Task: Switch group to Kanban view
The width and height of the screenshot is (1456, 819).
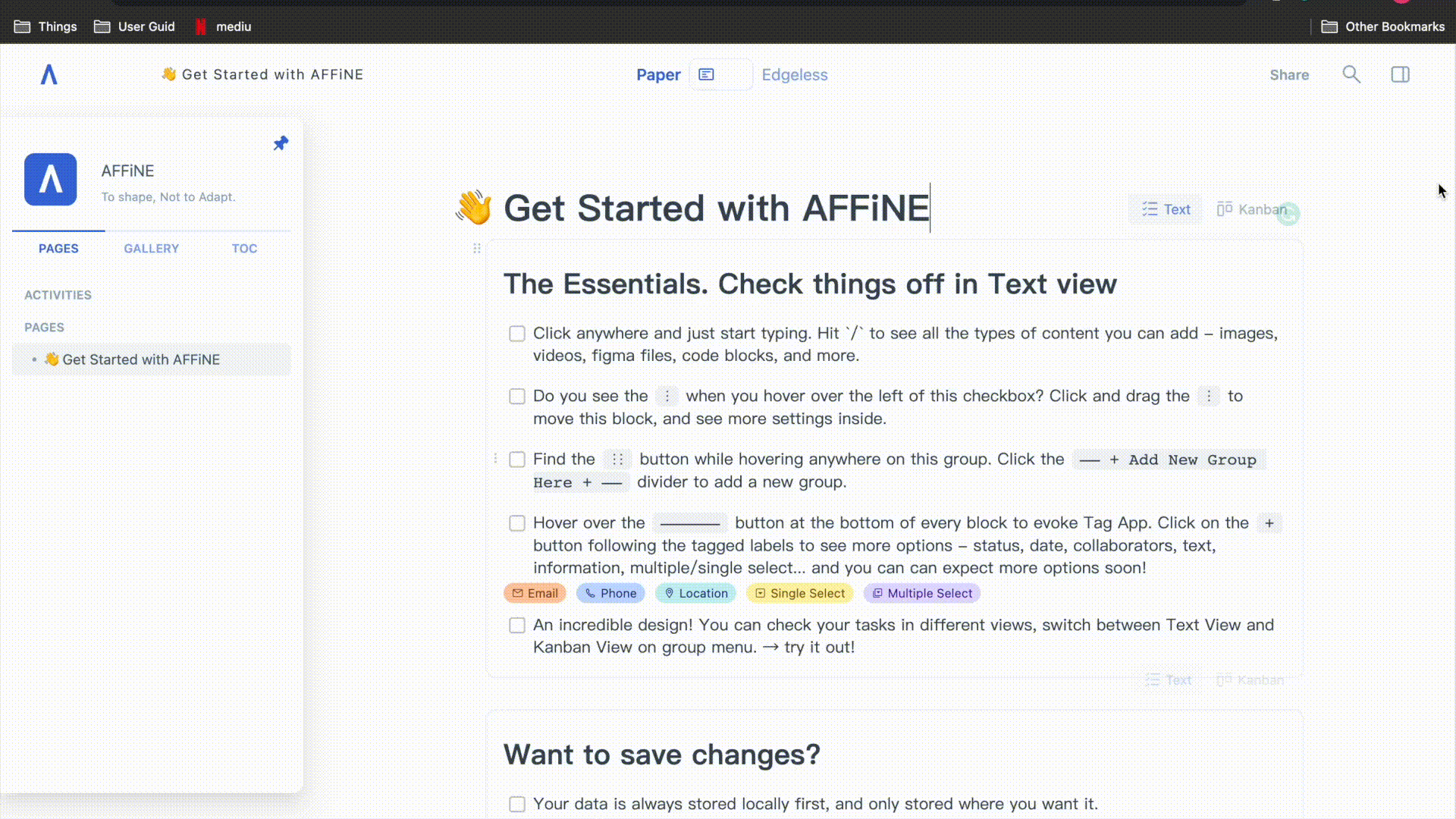Action: (1252, 209)
